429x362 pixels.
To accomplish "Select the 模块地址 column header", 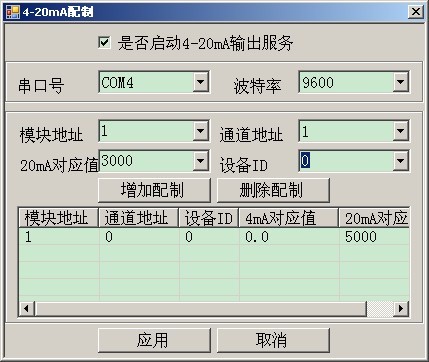I will [x=59, y=218].
